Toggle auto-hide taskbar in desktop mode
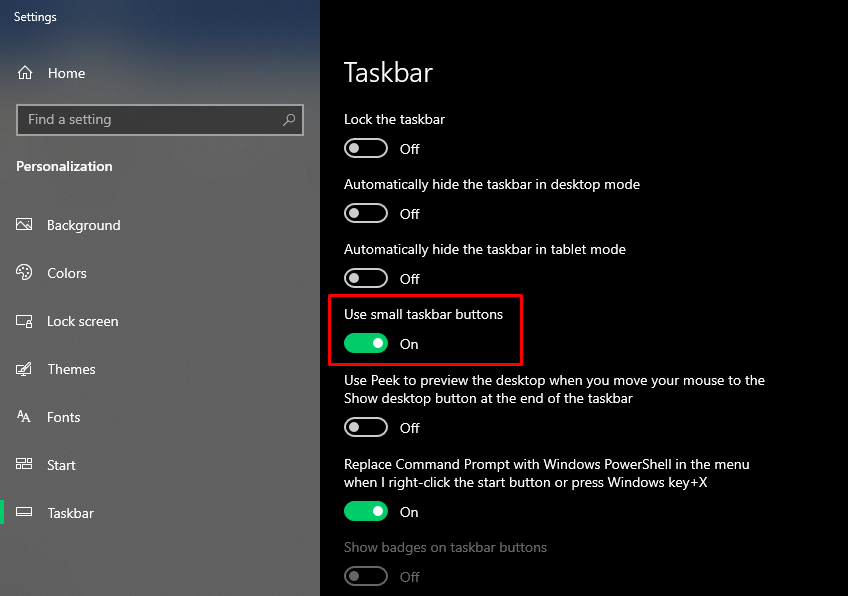The height and width of the screenshot is (596, 848). coord(366,213)
